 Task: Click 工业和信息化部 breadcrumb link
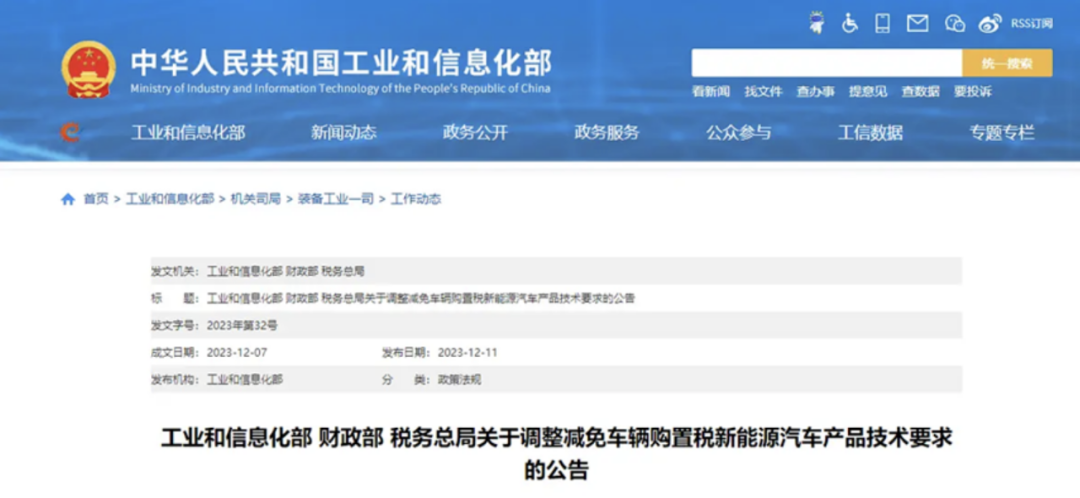tap(169, 199)
